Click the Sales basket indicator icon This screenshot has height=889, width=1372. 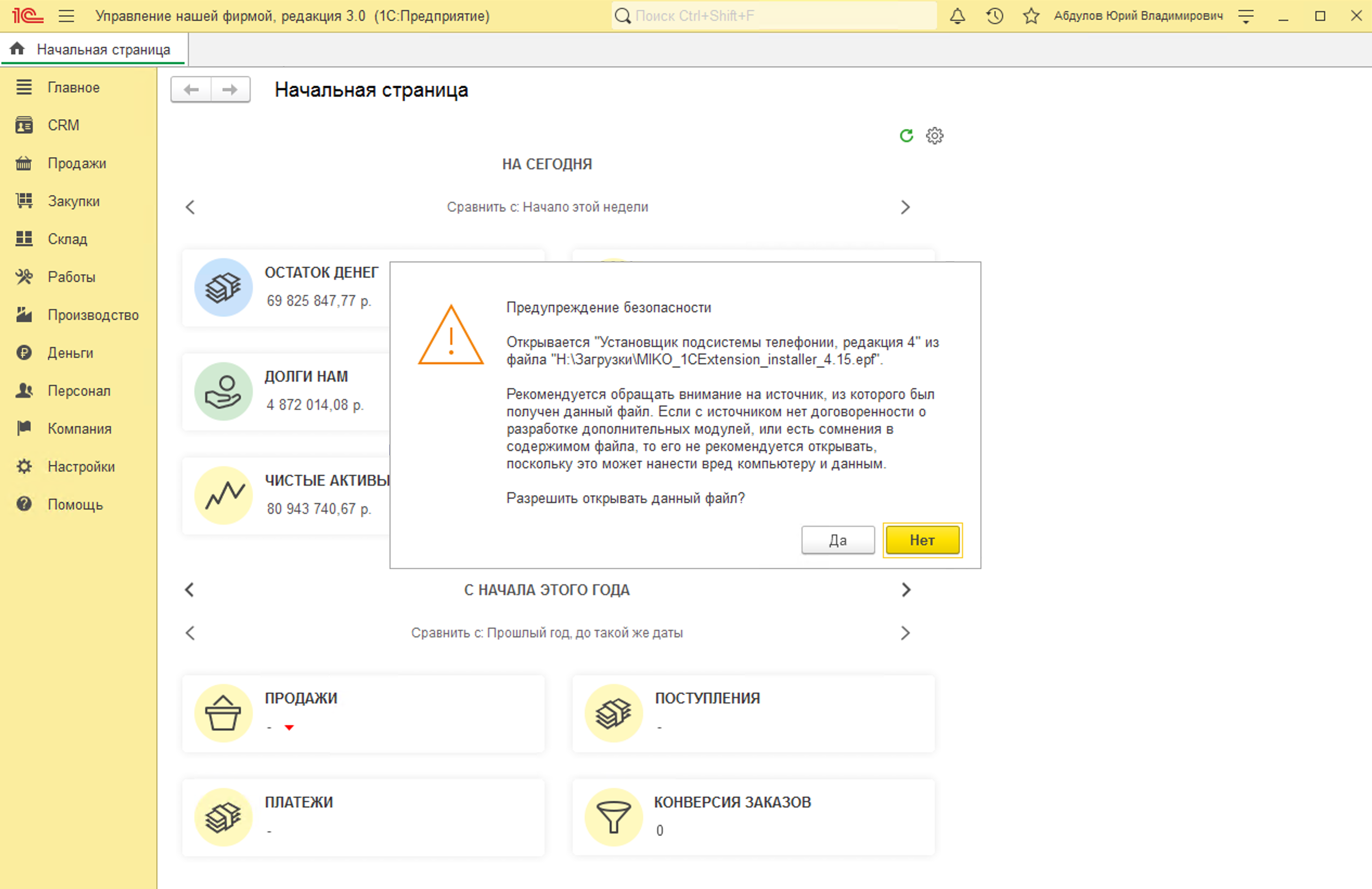coord(223,713)
